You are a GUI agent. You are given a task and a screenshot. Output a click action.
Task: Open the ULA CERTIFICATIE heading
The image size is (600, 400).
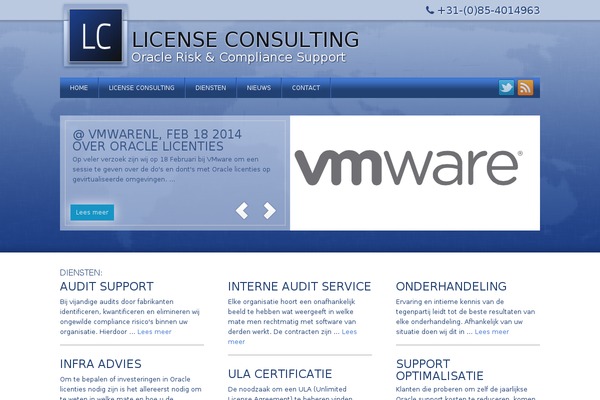[x=280, y=374]
